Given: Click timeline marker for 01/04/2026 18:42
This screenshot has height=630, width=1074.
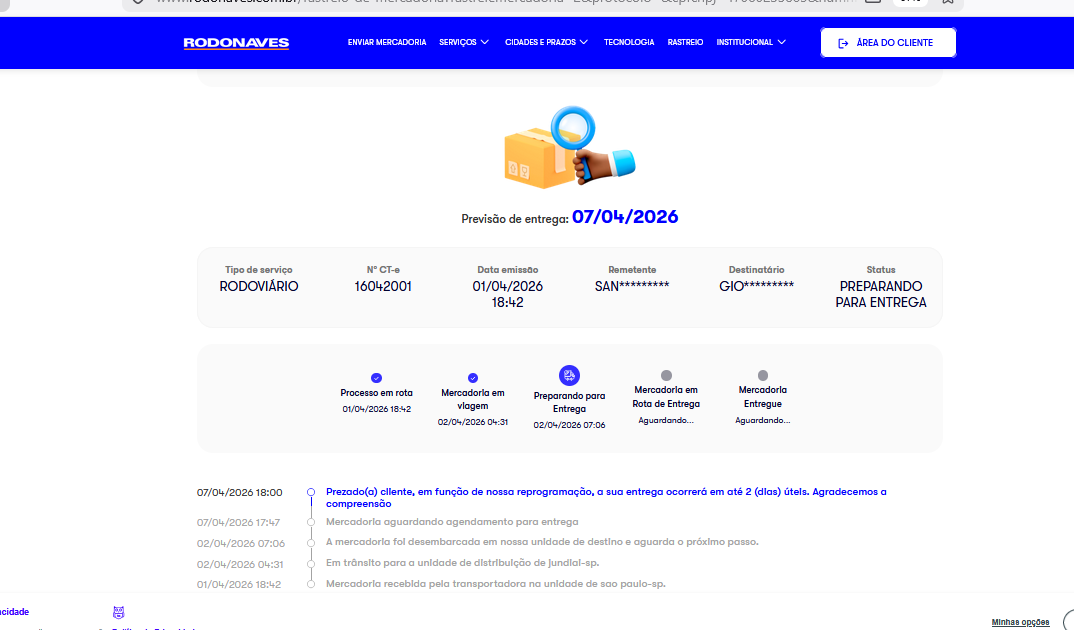Looking at the screenshot, I should tap(311, 584).
